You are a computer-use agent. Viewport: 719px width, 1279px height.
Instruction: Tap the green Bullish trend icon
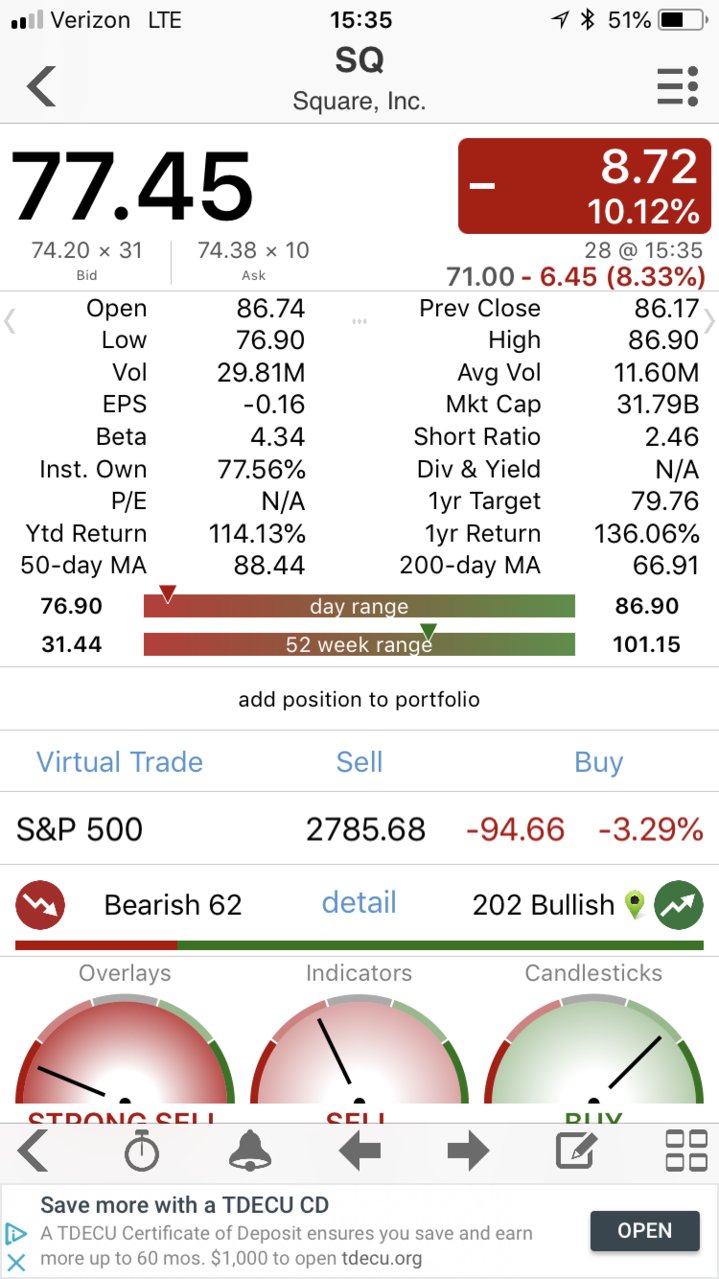tap(679, 905)
